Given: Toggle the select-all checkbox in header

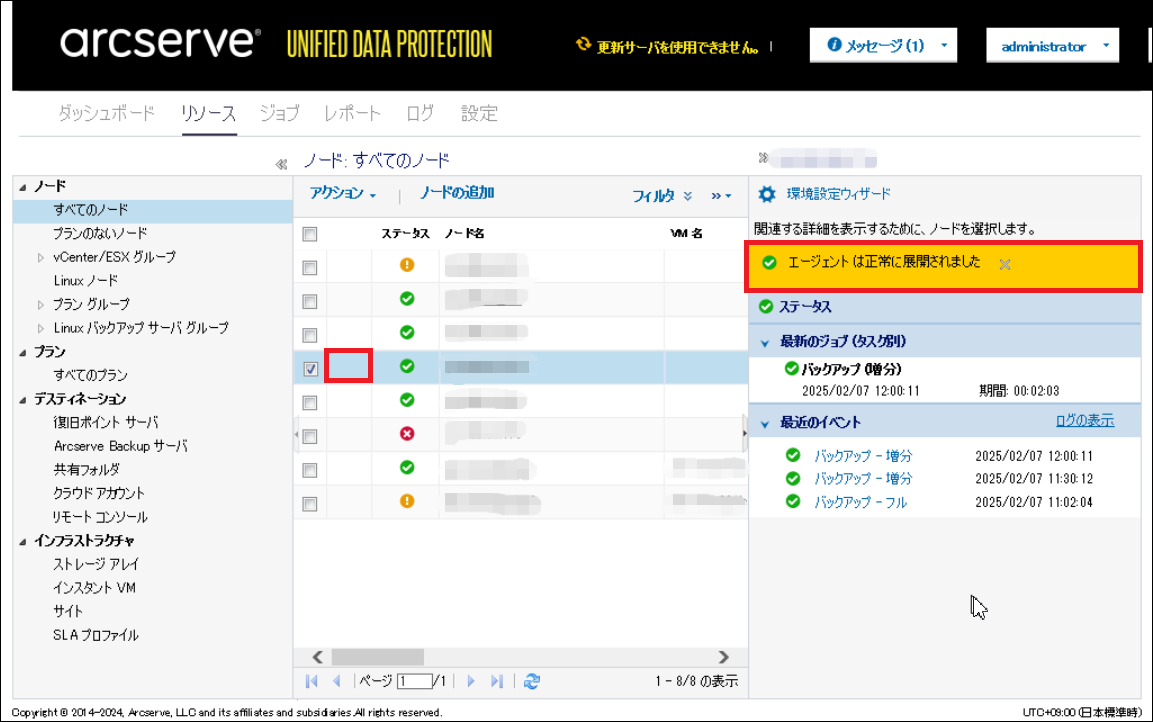Looking at the screenshot, I should (310, 234).
